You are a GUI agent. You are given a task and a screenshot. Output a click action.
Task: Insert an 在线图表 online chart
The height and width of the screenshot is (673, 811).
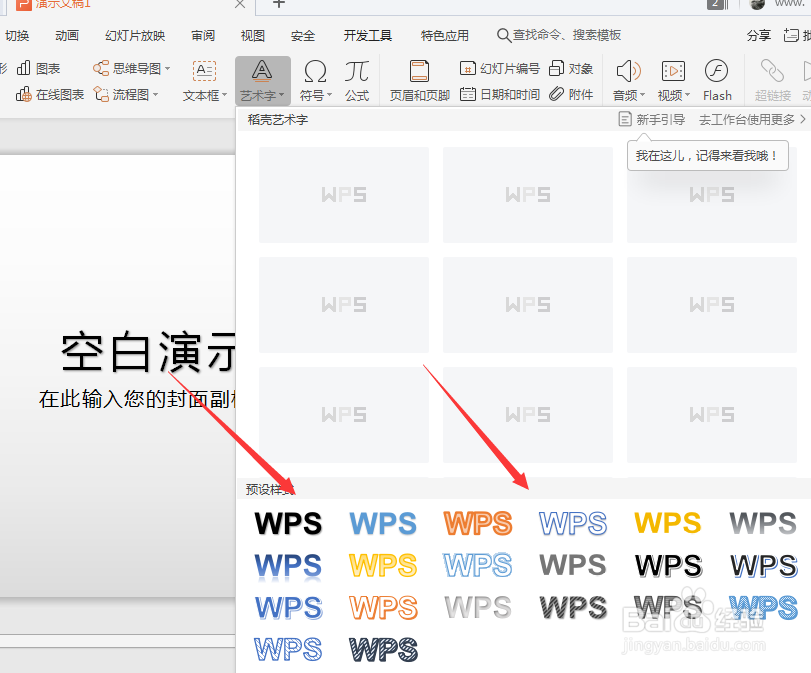[50, 95]
